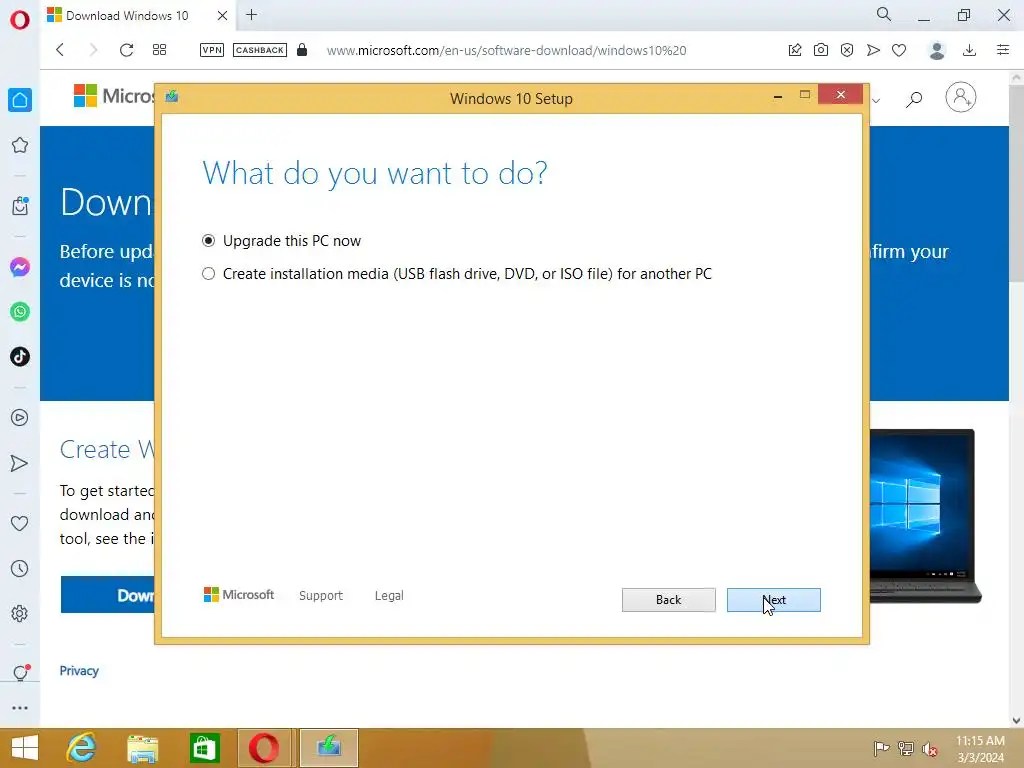Open shopping bag icon in Opera sidebar
This screenshot has height=768, width=1024.
(x=20, y=206)
